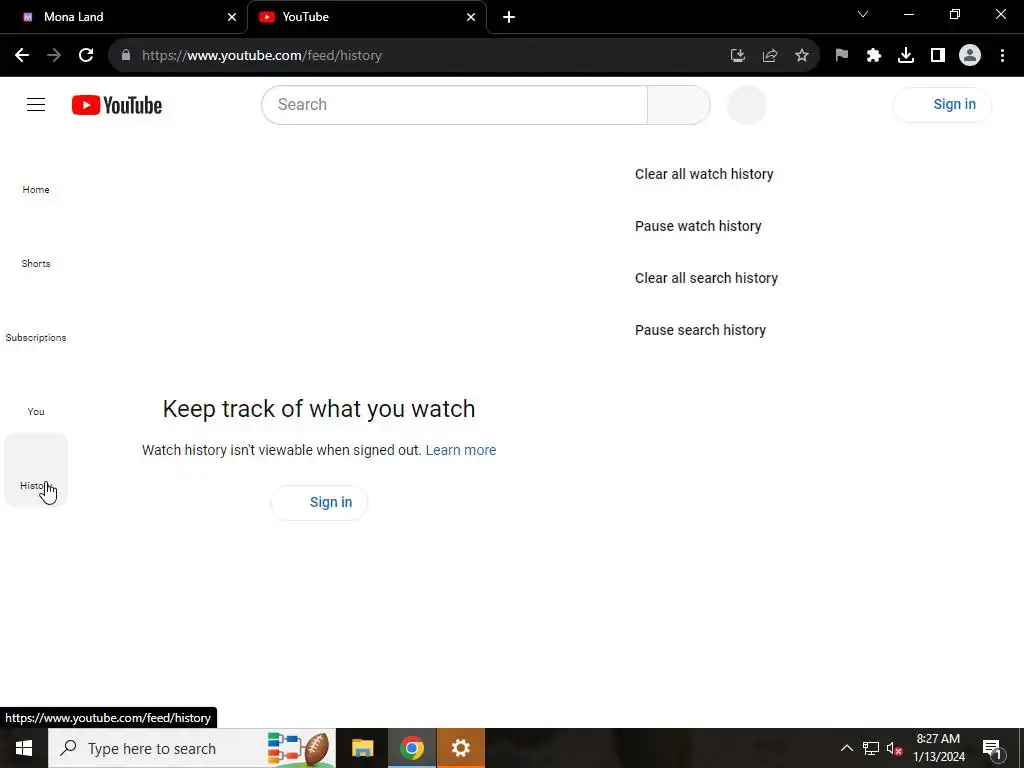The image size is (1024, 768).
Task: Open the YouTube hamburger guide menu
Action: point(36,104)
